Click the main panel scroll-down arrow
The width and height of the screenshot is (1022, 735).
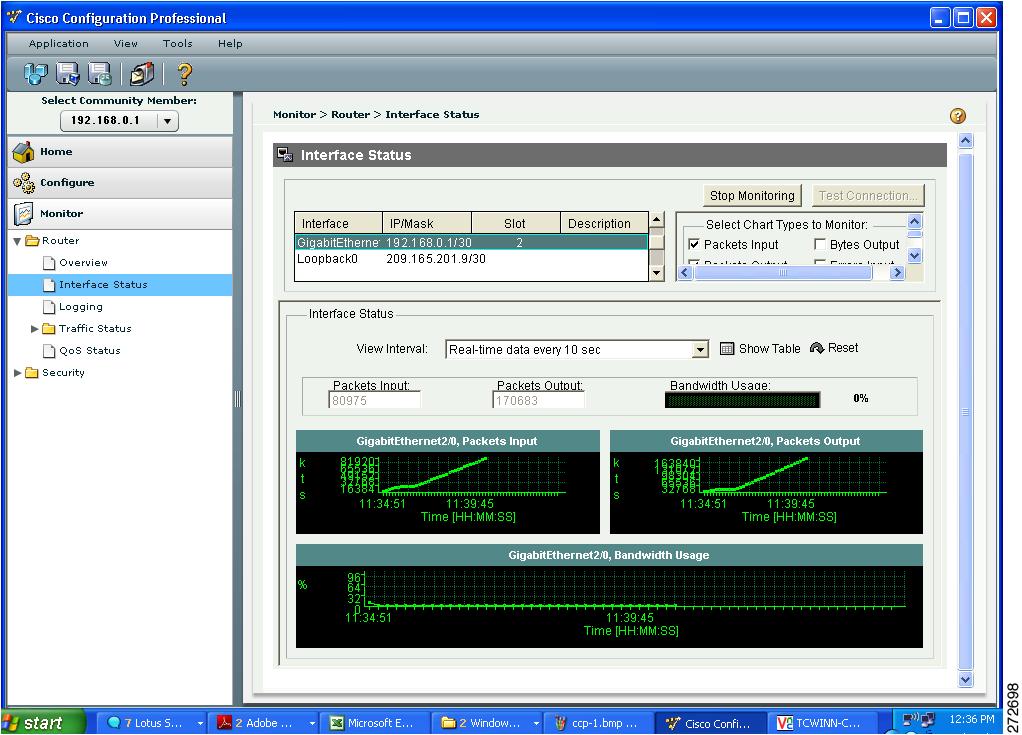[x=965, y=679]
